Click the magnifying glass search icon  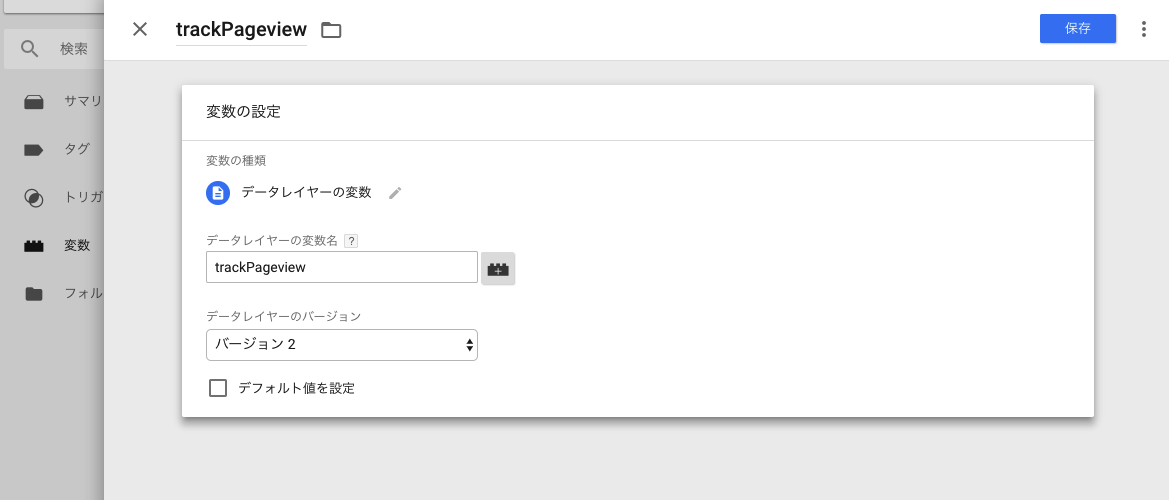(x=29, y=49)
